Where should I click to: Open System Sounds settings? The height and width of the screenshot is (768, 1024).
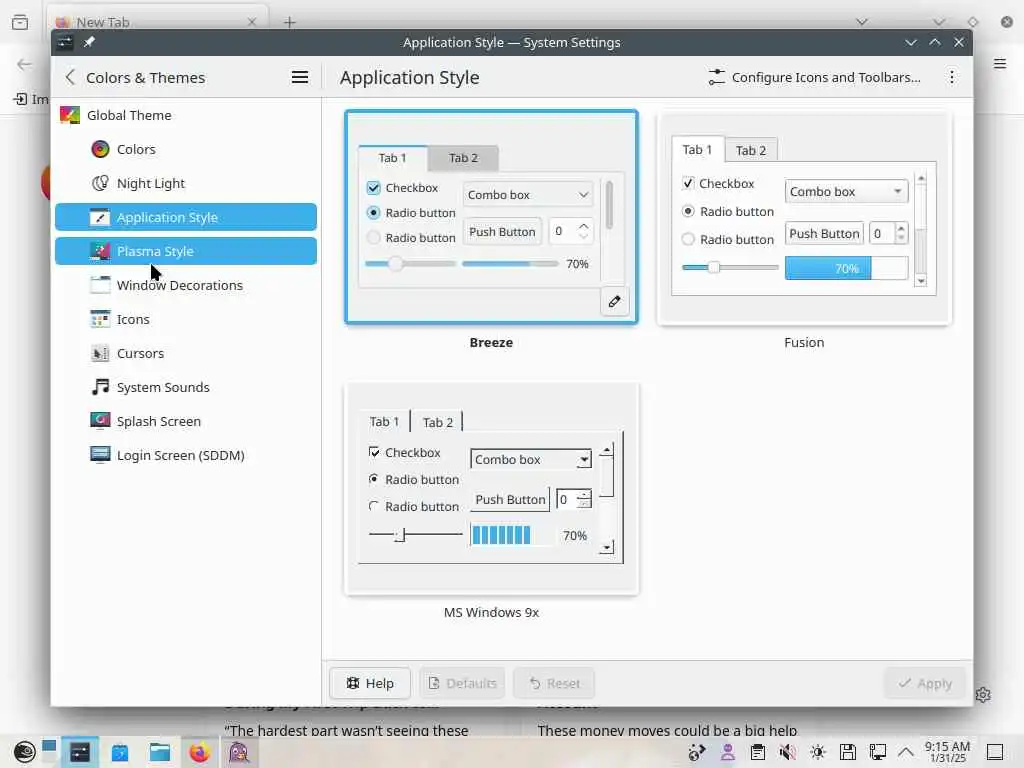click(x=186, y=387)
